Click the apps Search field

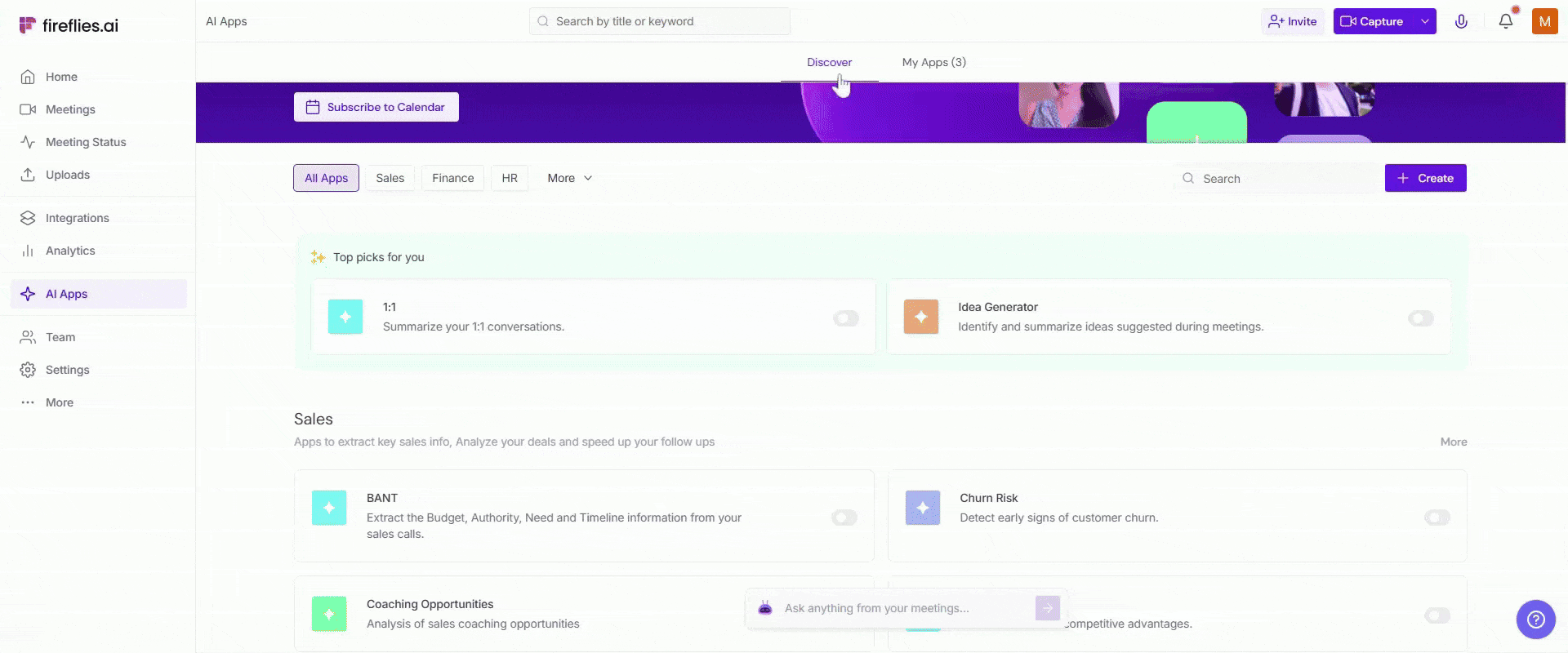(x=1275, y=178)
